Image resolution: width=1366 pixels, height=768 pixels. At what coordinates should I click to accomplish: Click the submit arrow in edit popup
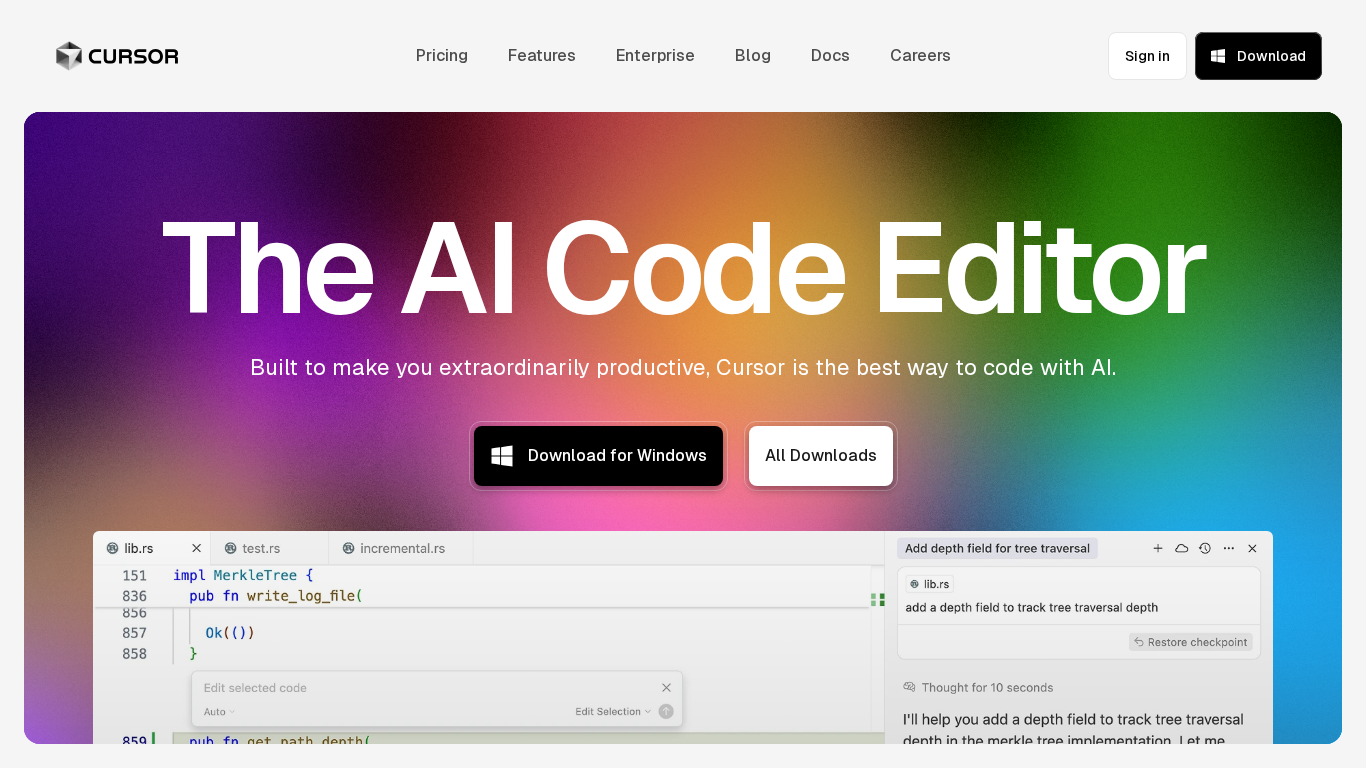666,712
